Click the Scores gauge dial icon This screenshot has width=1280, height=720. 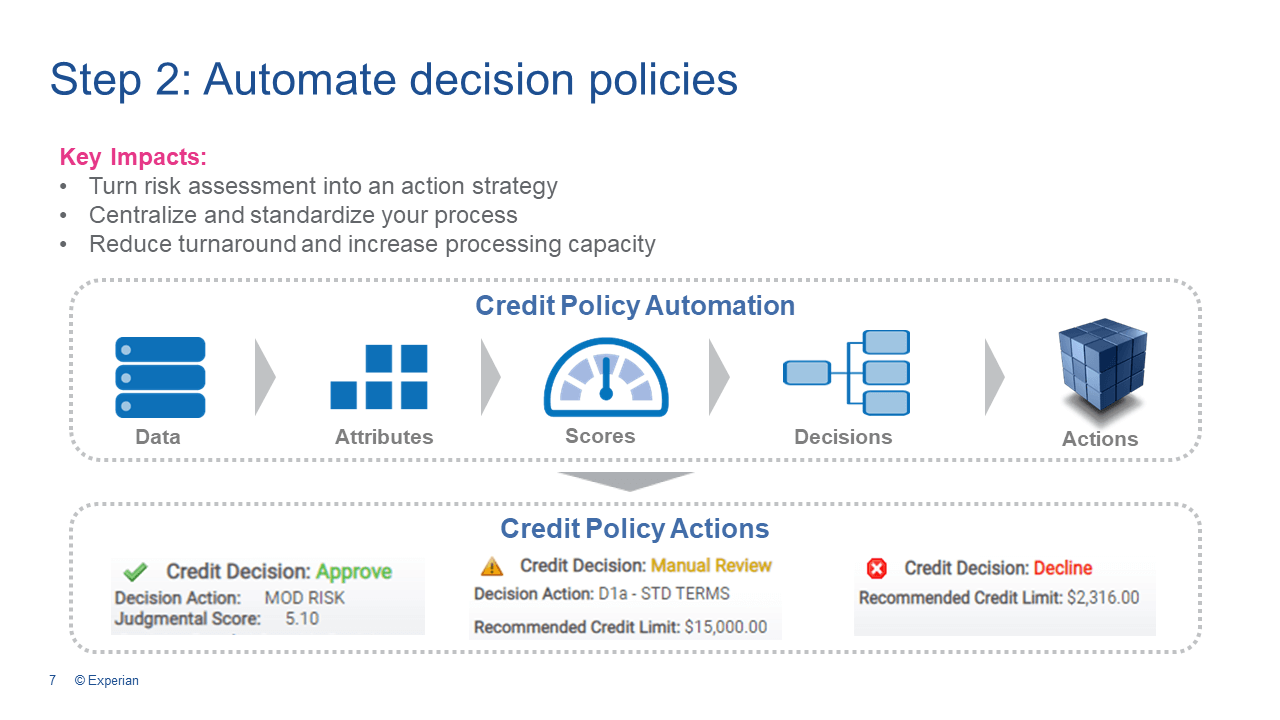[x=605, y=380]
